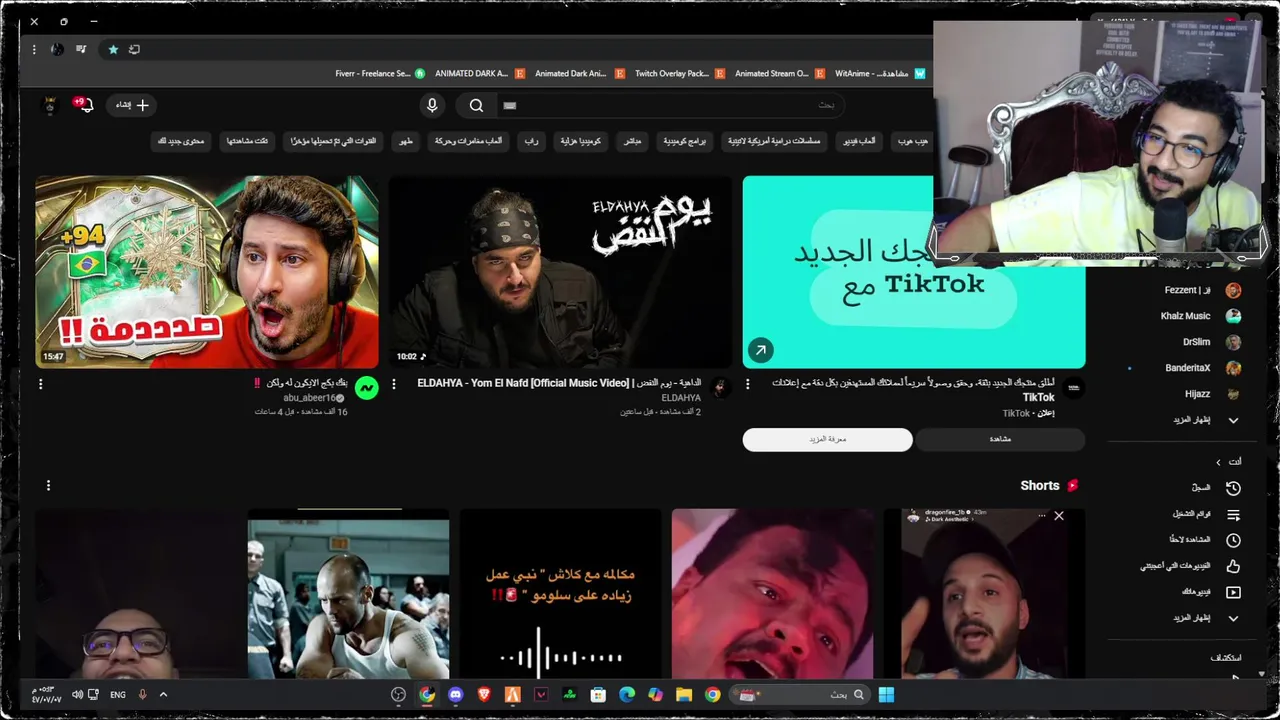Close the dragonfire_1b Short overlay with X

(1058, 516)
